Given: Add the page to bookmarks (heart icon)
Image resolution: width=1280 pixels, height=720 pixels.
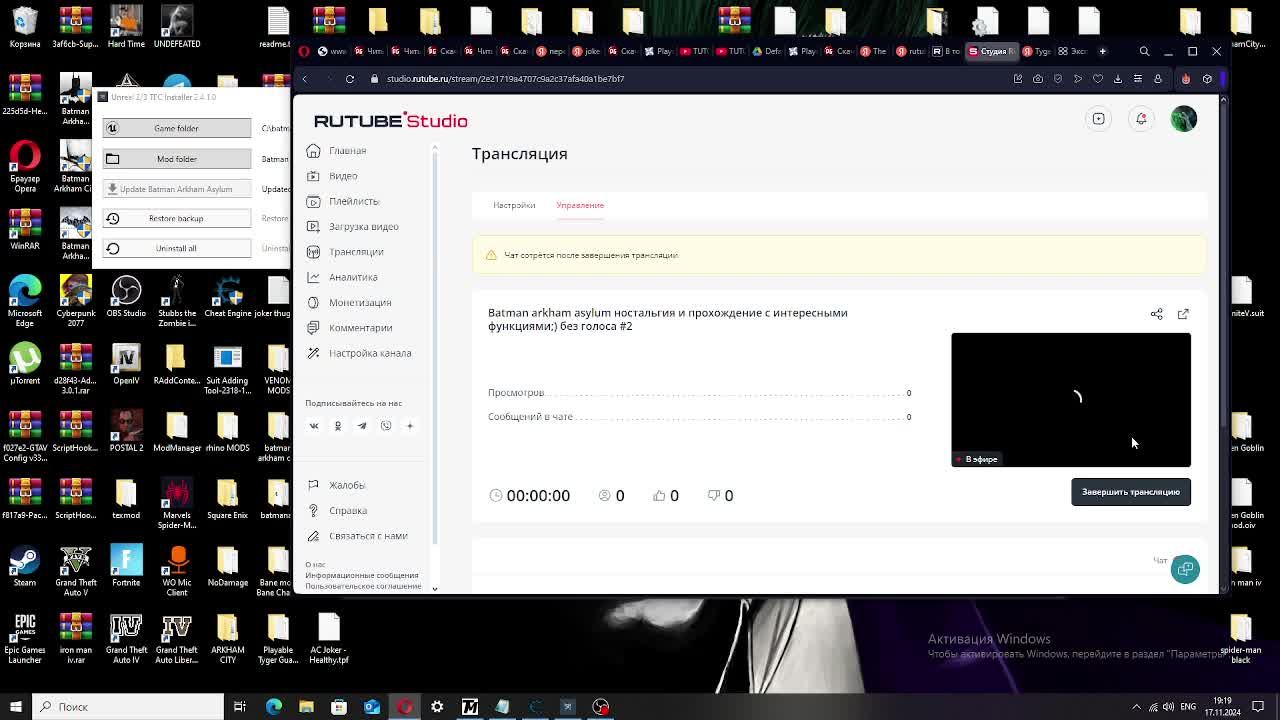Looking at the screenshot, I should pos(1098,79).
